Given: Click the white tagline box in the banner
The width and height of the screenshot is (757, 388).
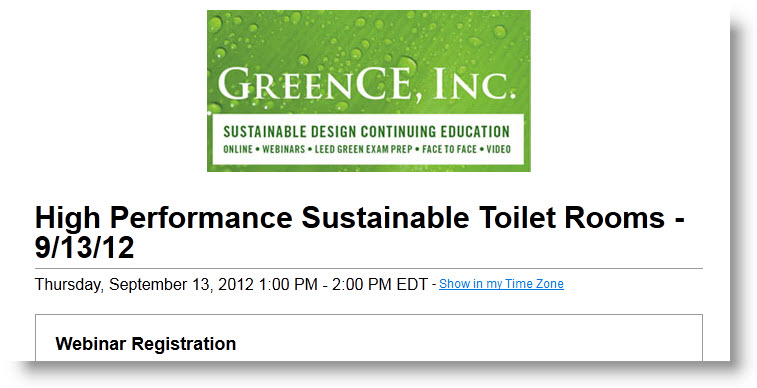Looking at the screenshot, I should point(368,139).
